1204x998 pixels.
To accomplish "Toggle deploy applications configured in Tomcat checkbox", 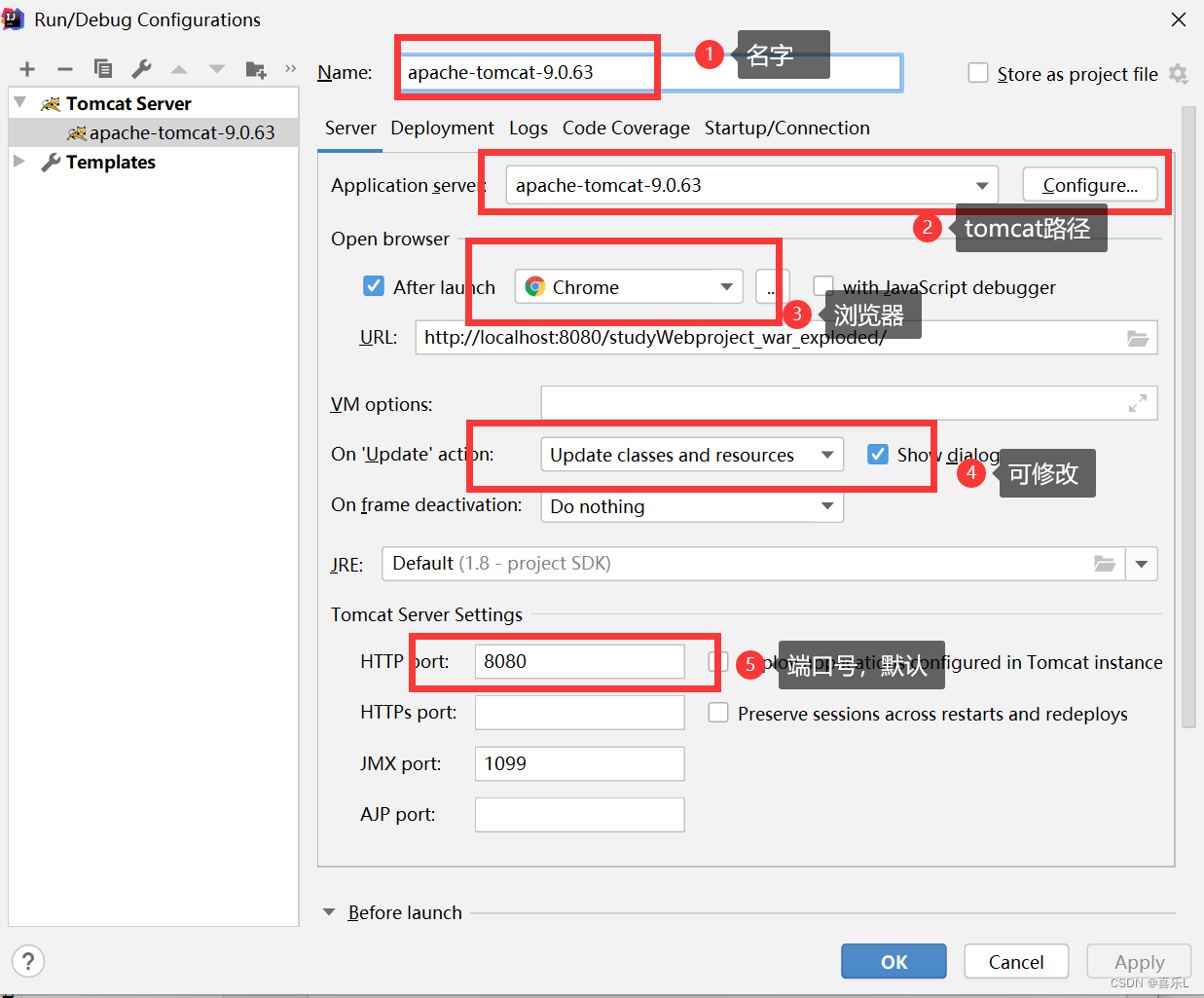I will (x=718, y=661).
